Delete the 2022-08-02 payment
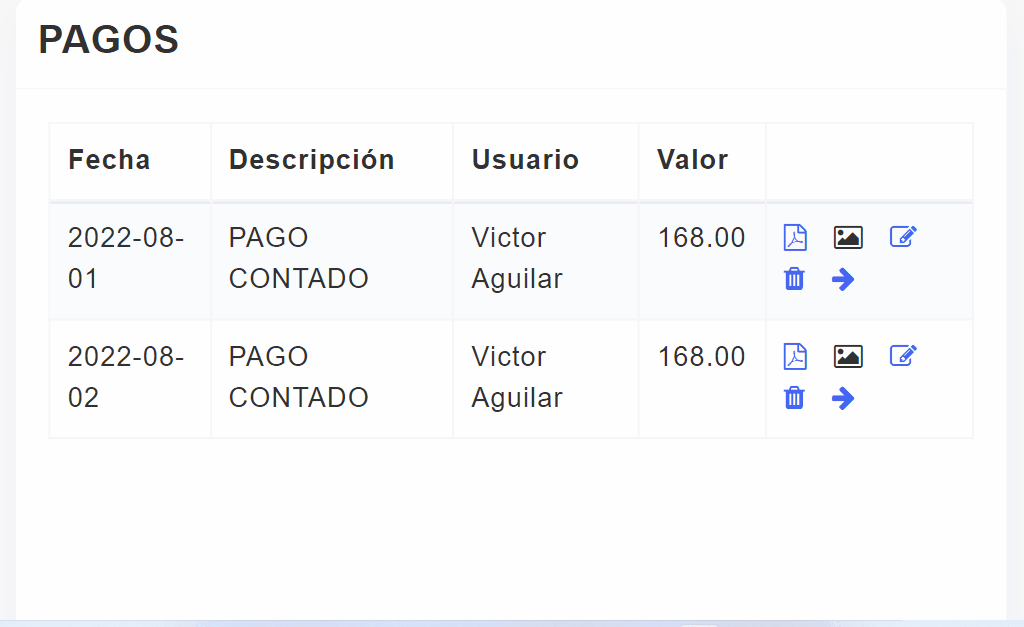Image resolution: width=1024 pixels, height=627 pixels. pos(794,398)
